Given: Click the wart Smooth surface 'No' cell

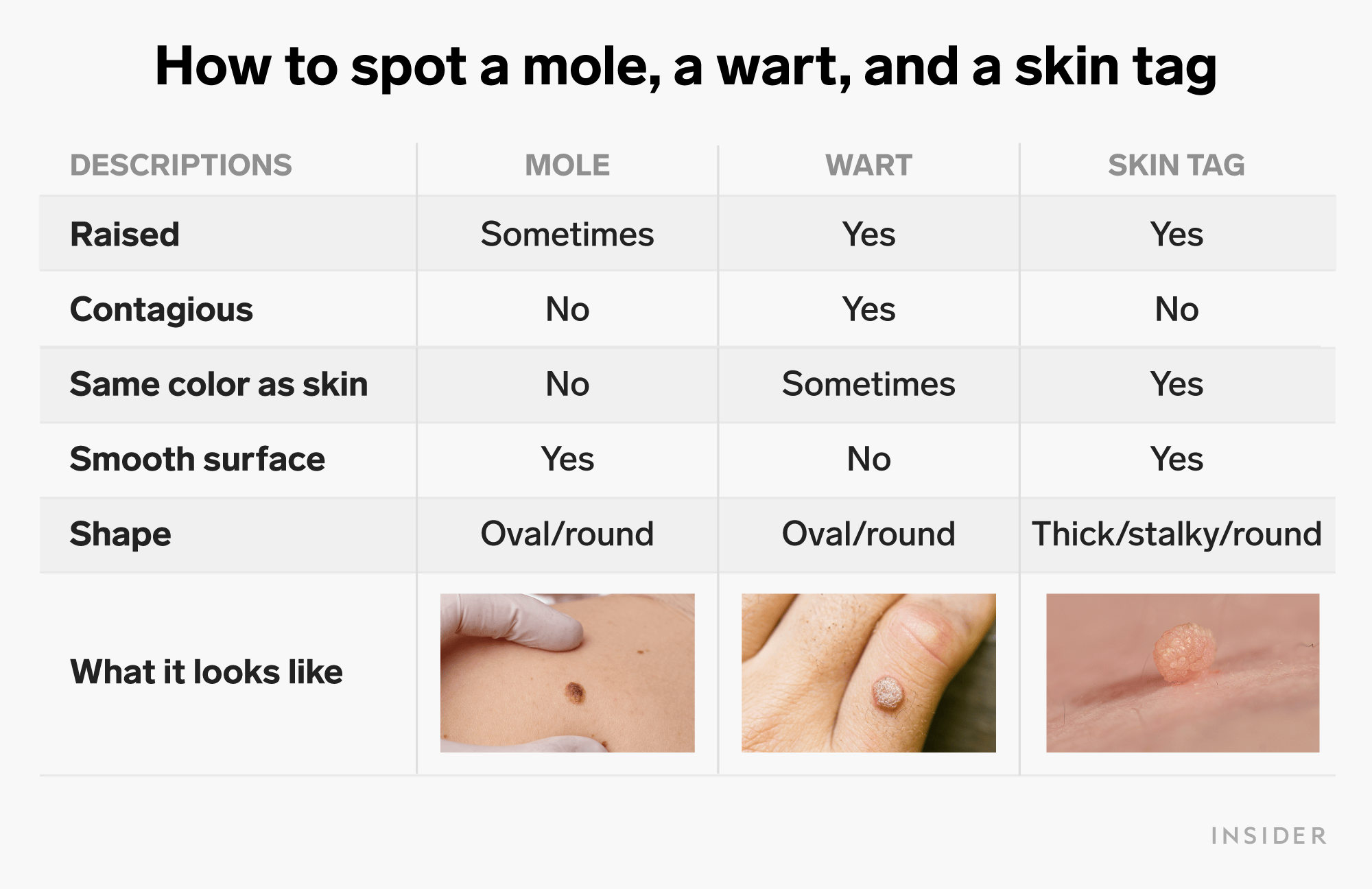Looking at the screenshot, I should (x=868, y=459).
